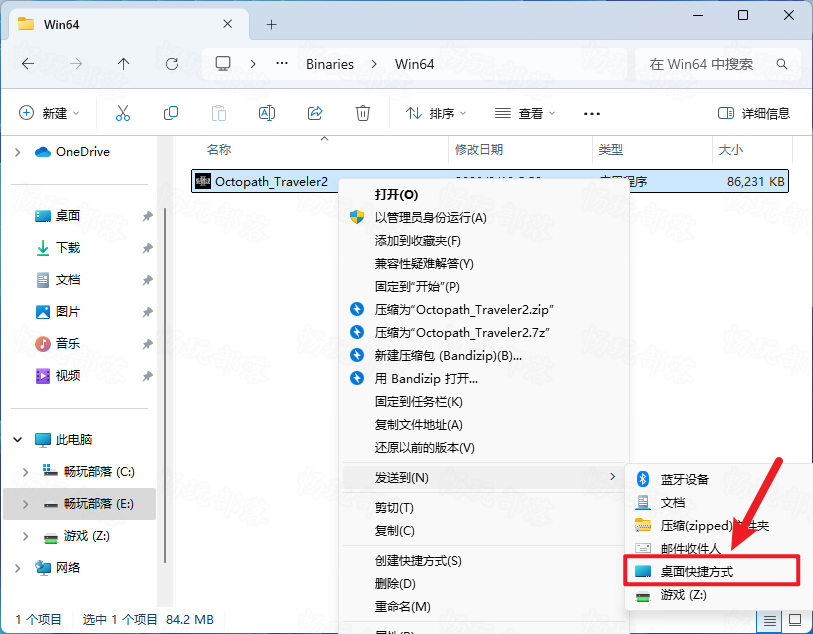
Task: Click the Copy icon in toolbar
Action: 171,113
